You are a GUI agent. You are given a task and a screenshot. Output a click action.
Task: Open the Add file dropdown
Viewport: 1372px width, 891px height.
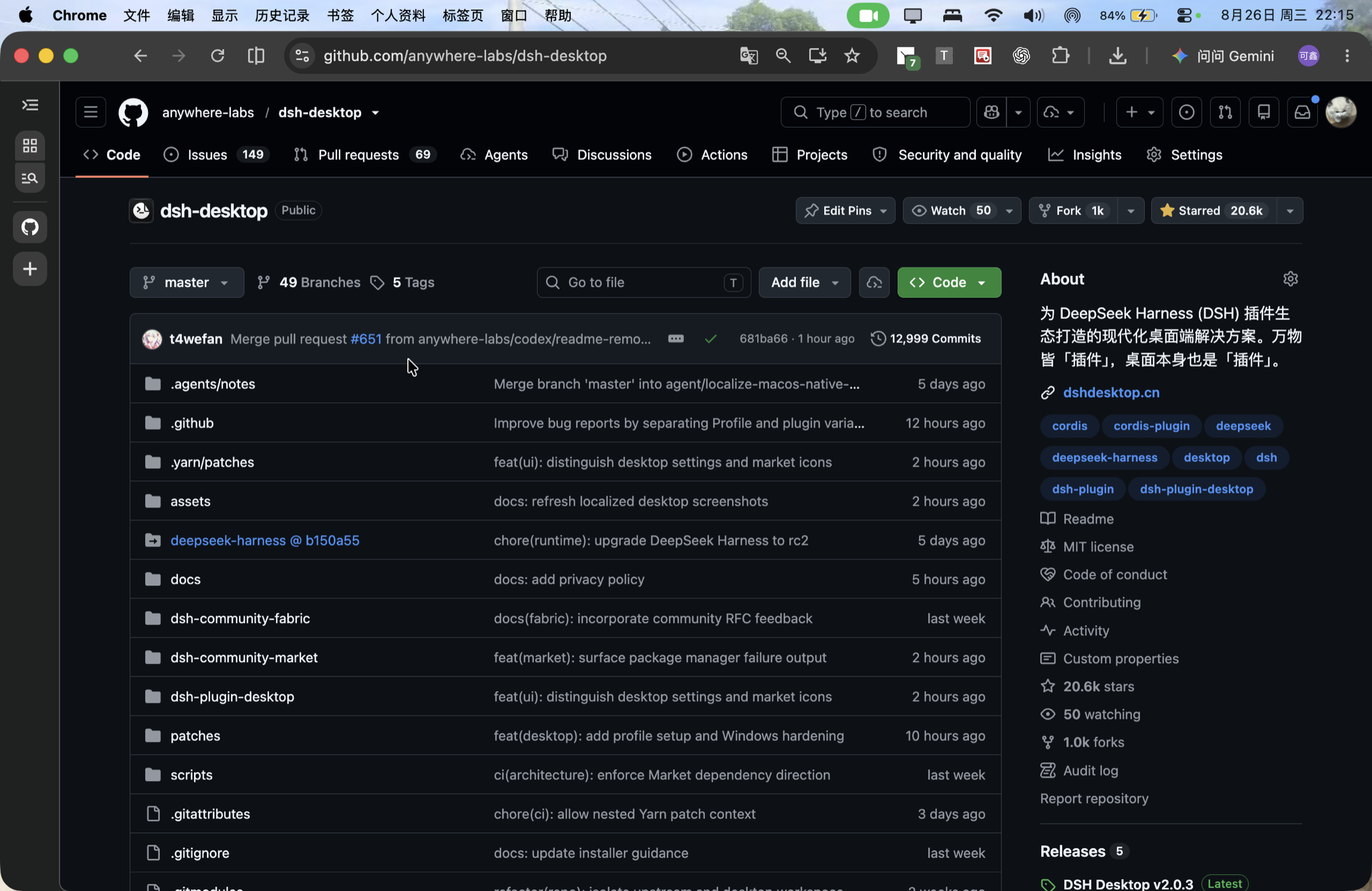[804, 282]
